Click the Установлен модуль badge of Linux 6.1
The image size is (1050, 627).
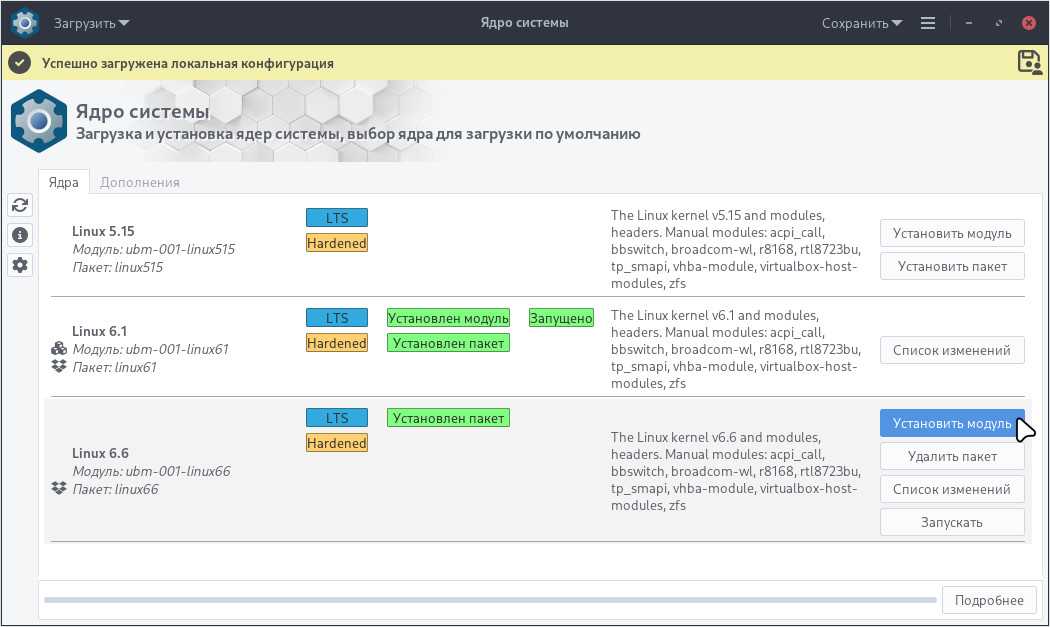point(448,318)
